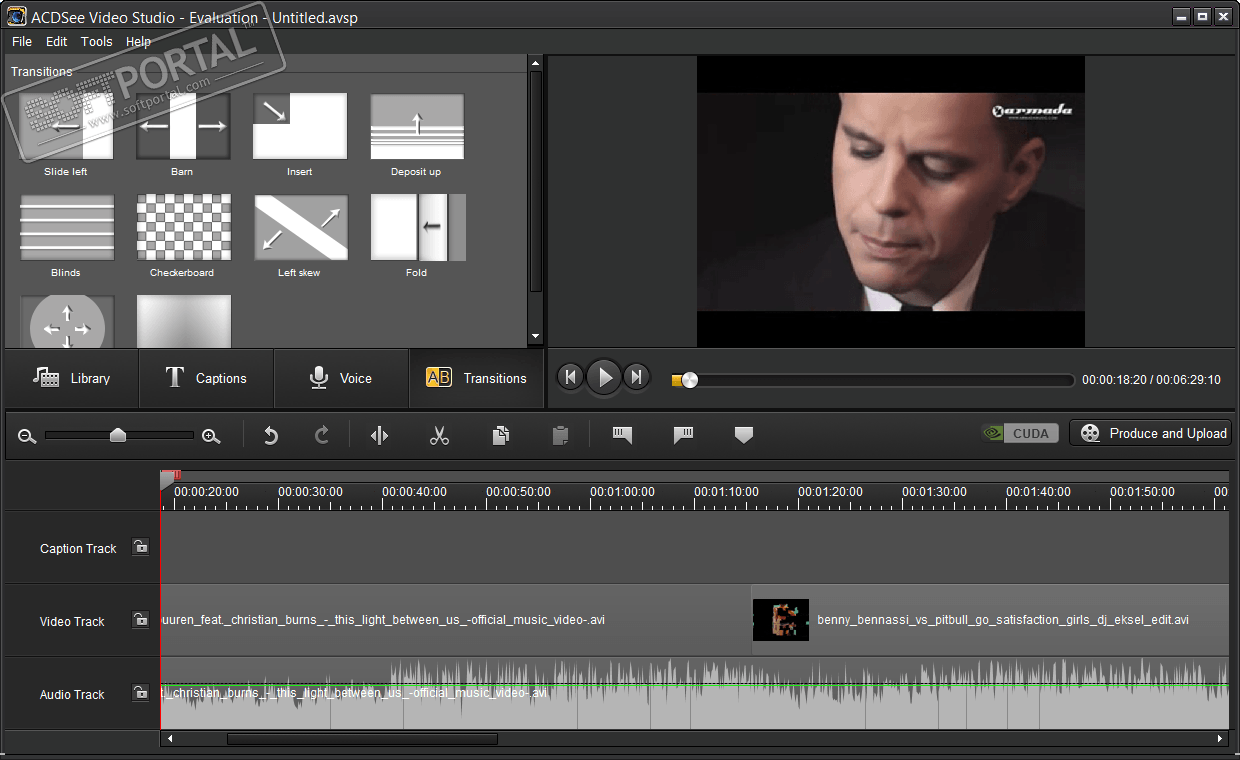Choose the Blinds transition
Image resolution: width=1240 pixels, height=760 pixels.
(x=66, y=228)
